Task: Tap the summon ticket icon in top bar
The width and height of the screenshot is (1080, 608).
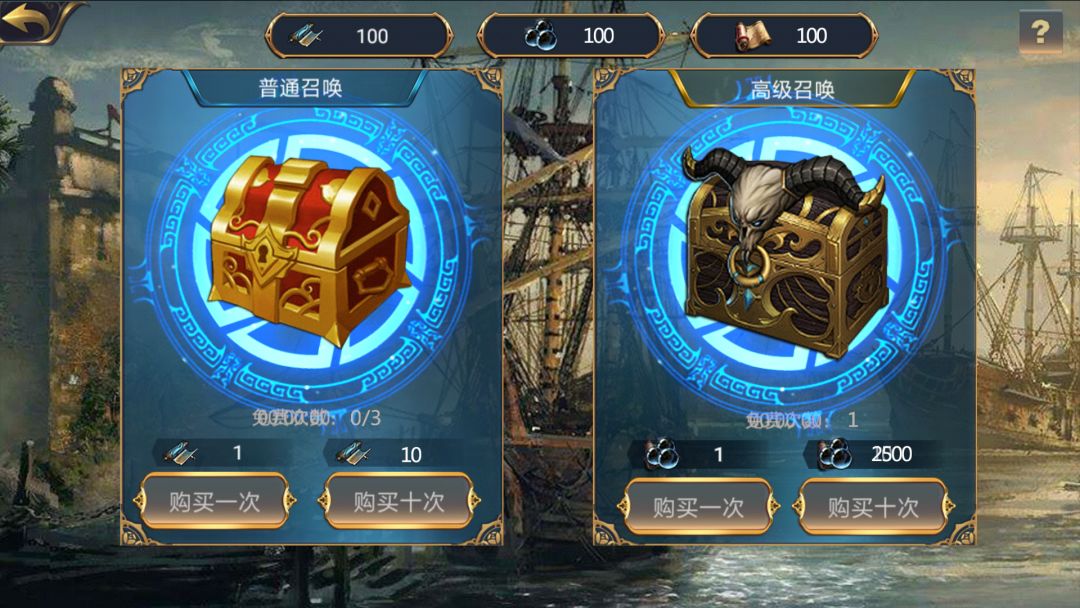Action: coord(306,35)
